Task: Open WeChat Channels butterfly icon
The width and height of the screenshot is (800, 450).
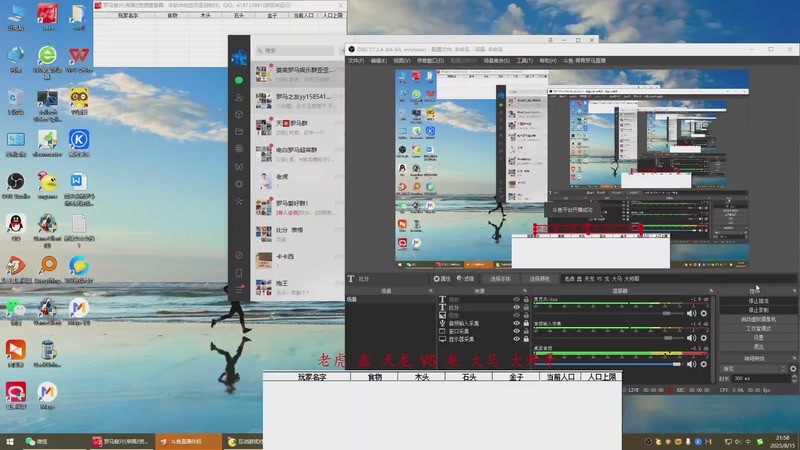Action: click(x=239, y=166)
